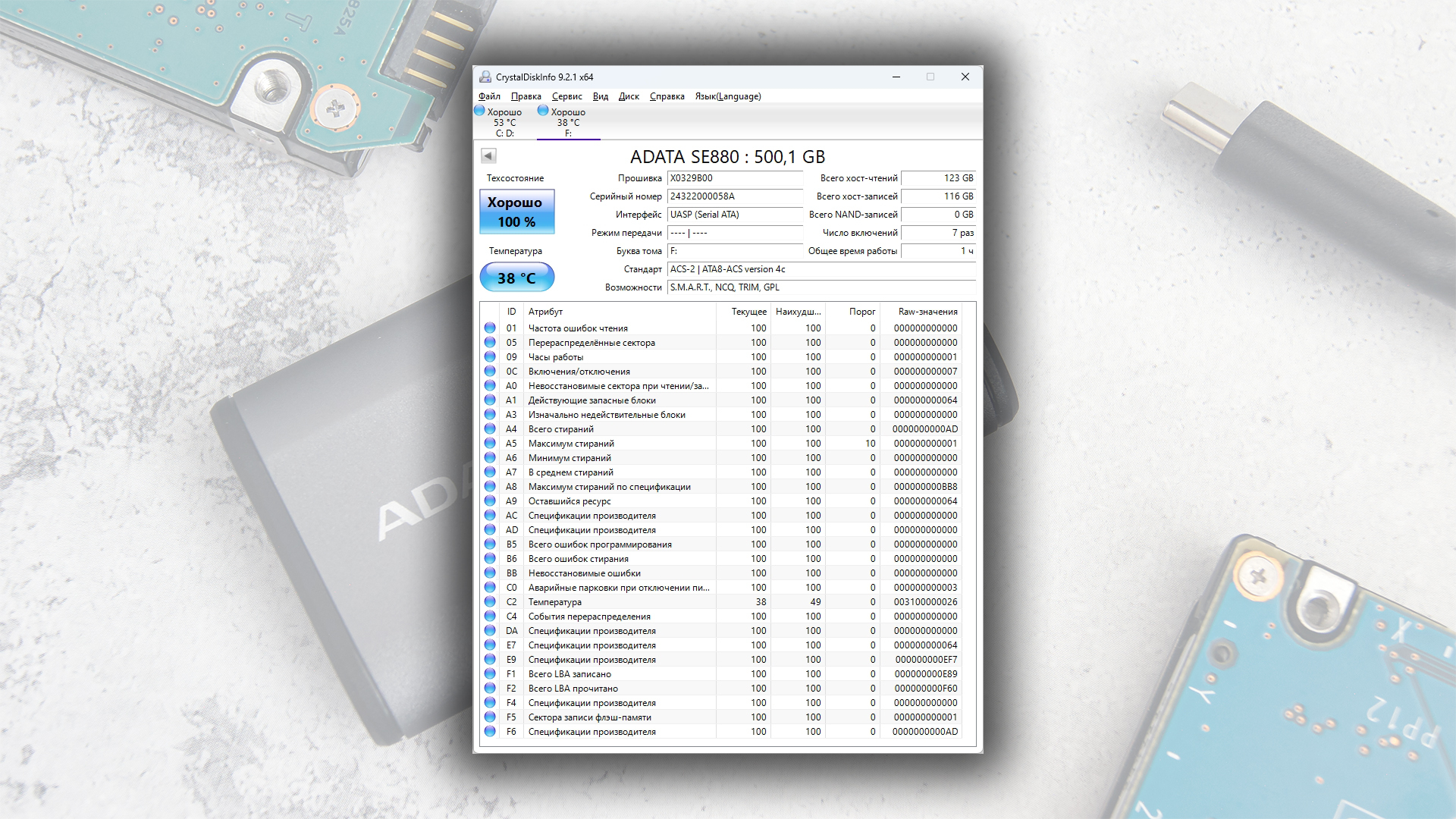The image size is (1456, 819).
Task: Select attribute text Максимум стираний по спецификации
Action: pyautogui.click(x=610, y=487)
